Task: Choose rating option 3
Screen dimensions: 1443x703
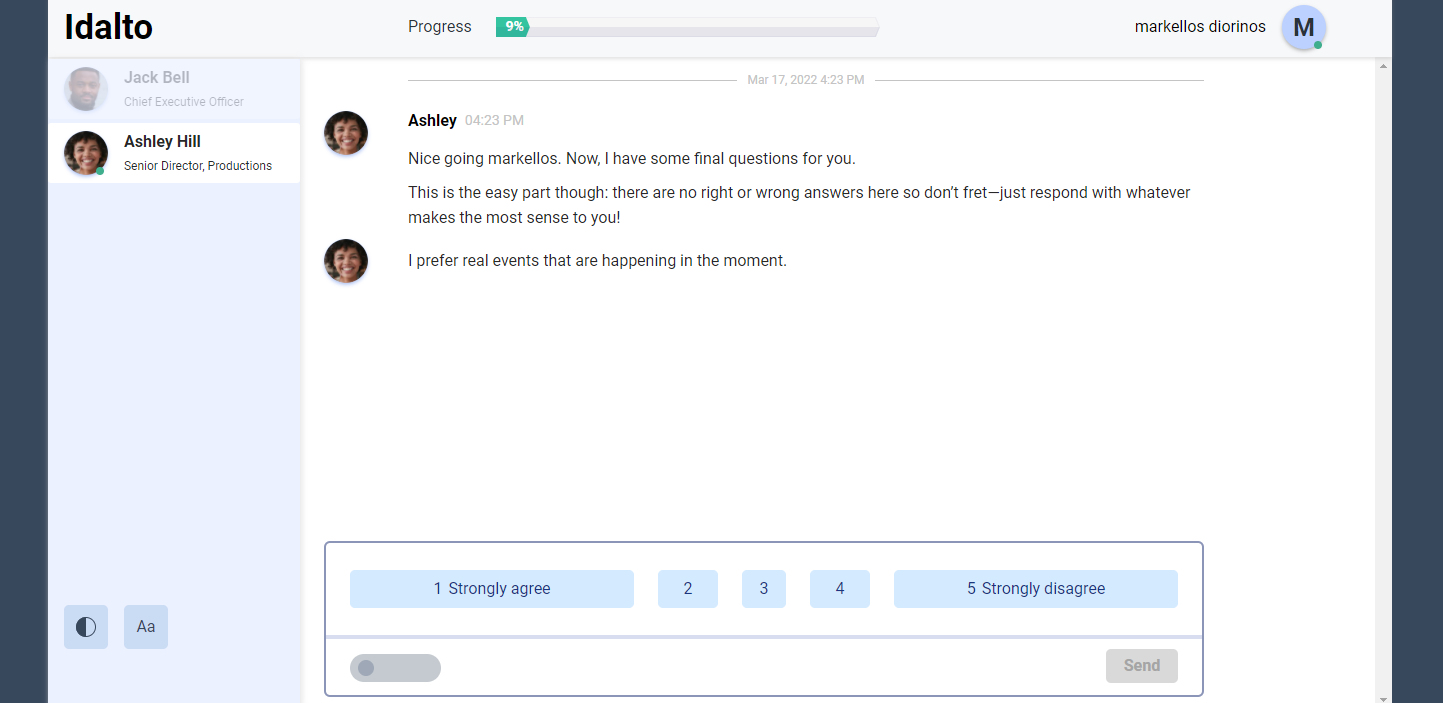Action: point(763,589)
